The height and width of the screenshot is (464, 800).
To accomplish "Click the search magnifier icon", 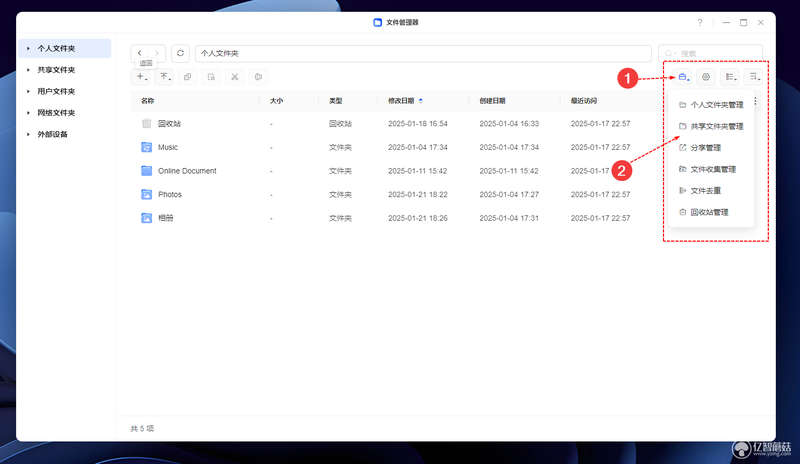I will [668, 53].
